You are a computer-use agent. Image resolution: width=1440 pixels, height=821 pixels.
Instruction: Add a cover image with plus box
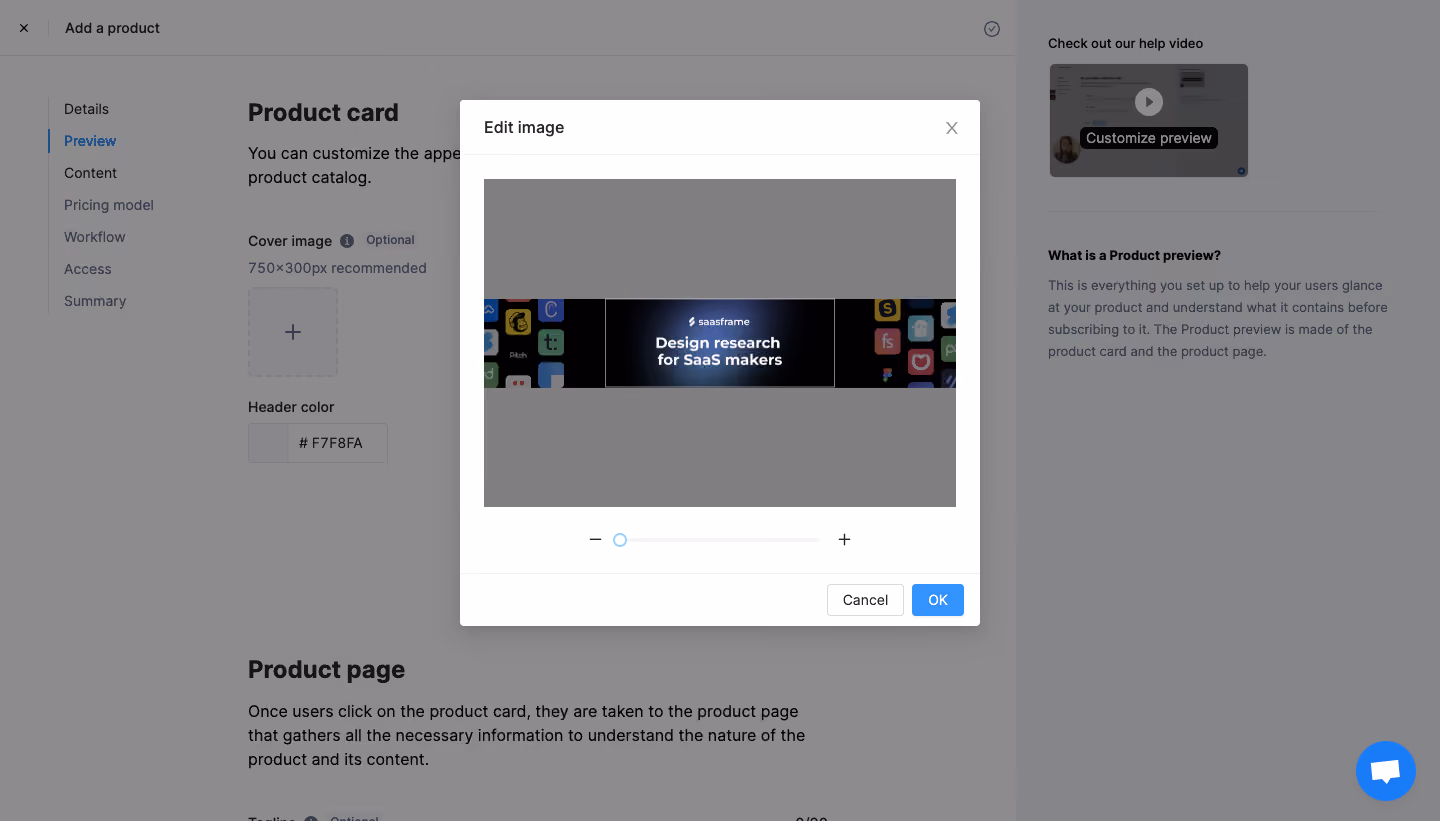(293, 332)
